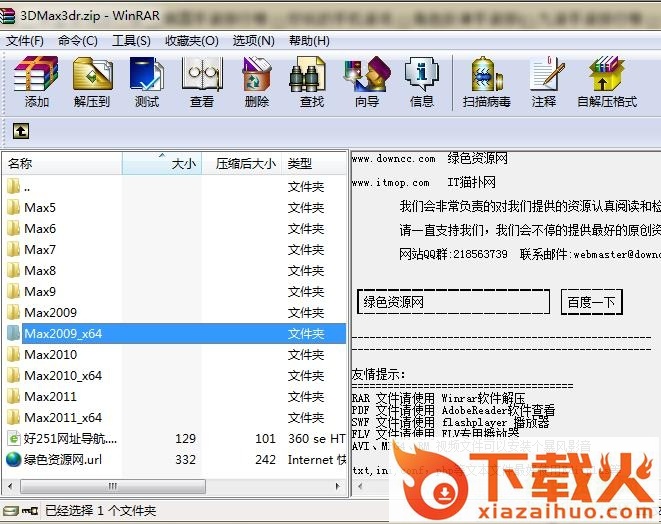This screenshot has height=524, width=661.
Task: Go up one folder level arrow
Action: pos(21,131)
